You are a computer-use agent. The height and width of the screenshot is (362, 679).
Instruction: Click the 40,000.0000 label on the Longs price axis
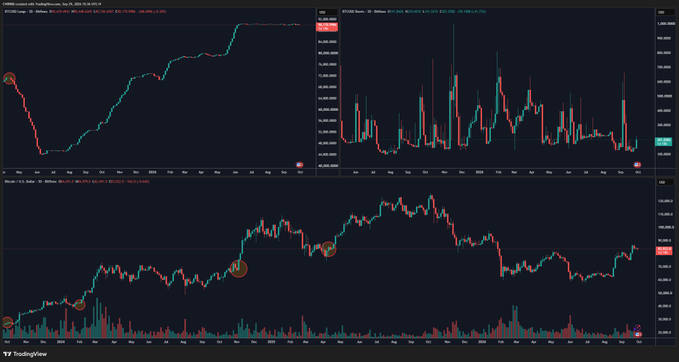pyautogui.click(x=328, y=165)
